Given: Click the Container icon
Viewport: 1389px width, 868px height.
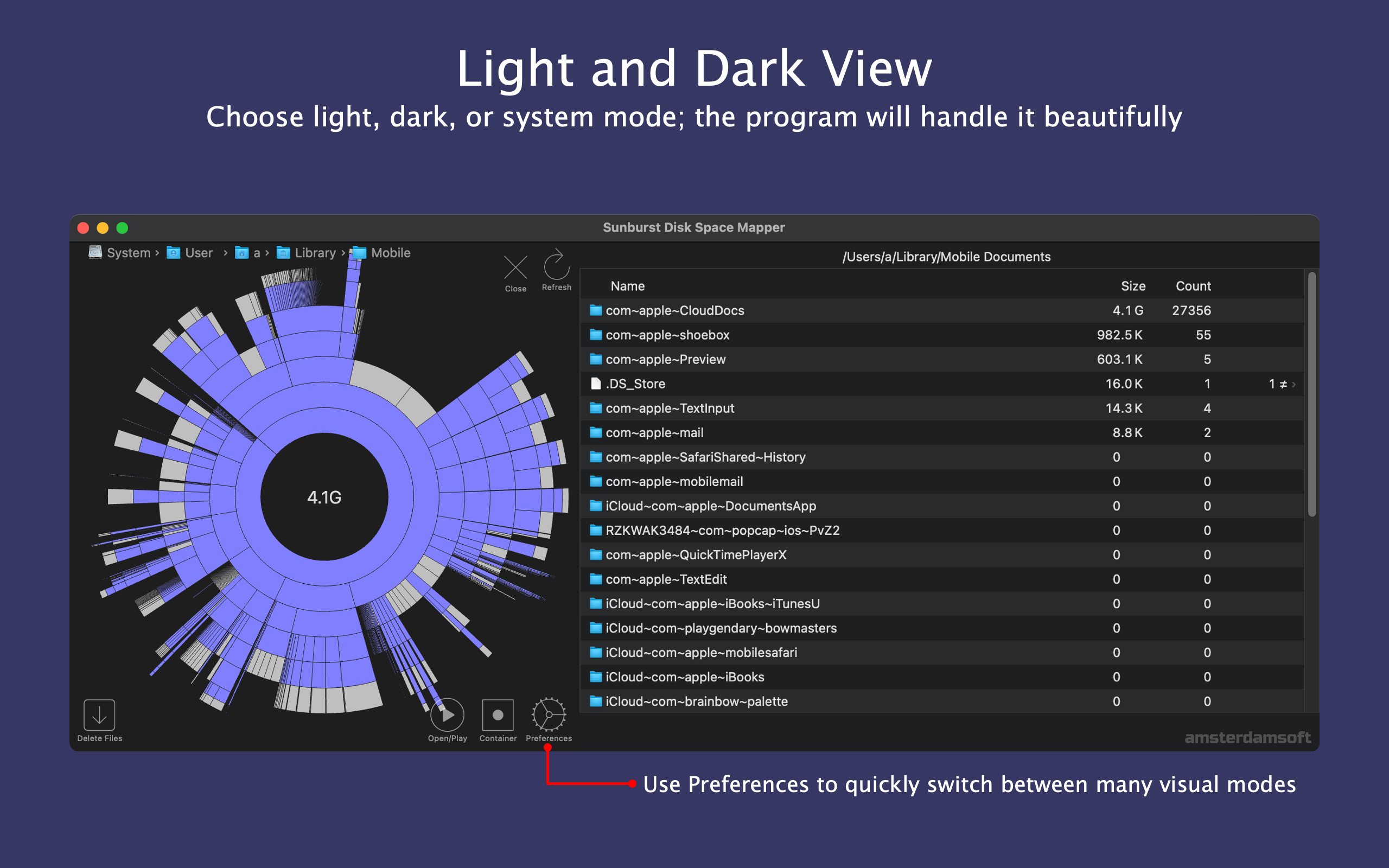Looking at the screenshot, I should coord(498,714).
